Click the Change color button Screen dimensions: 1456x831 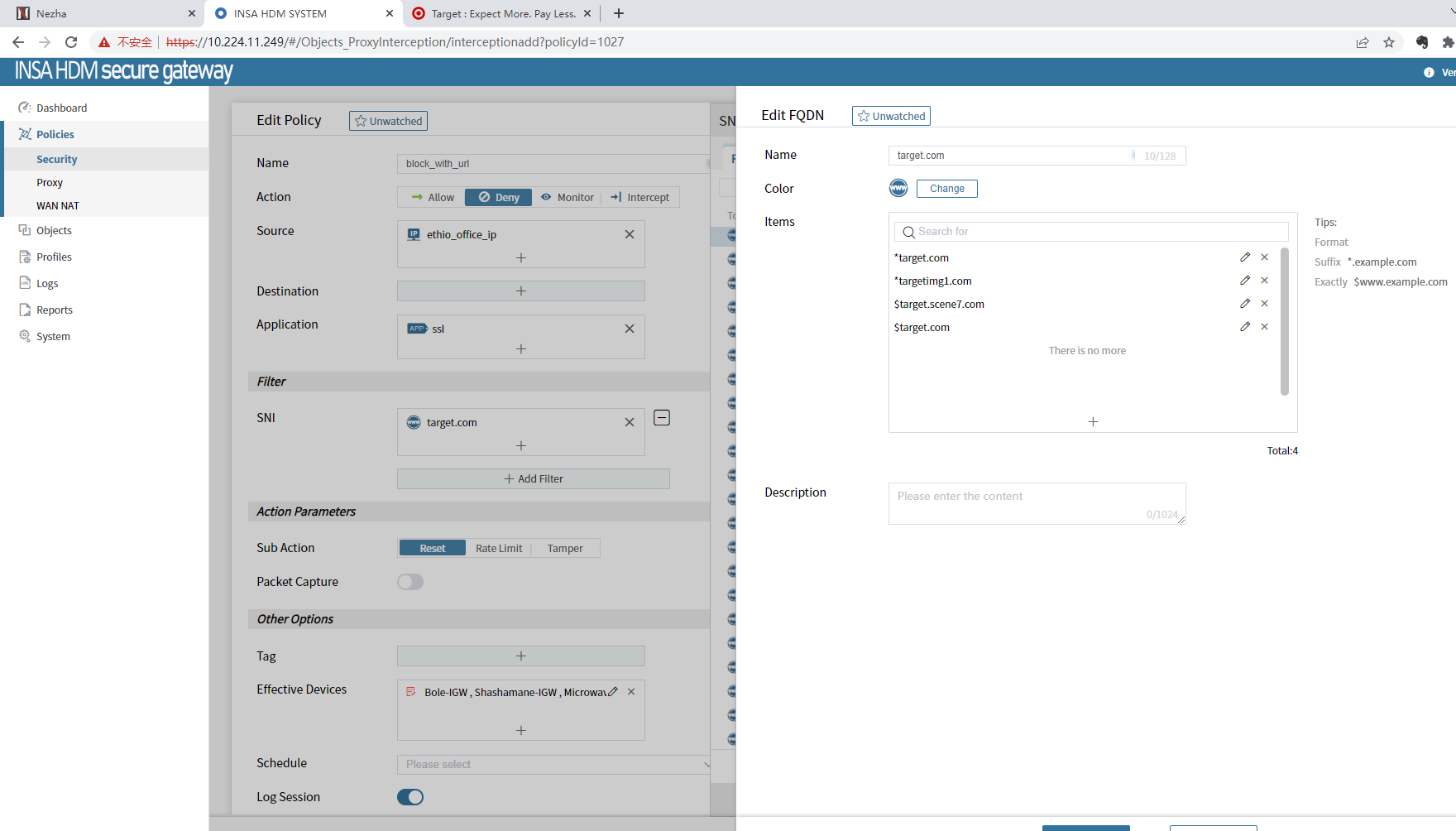click(946, 189)
